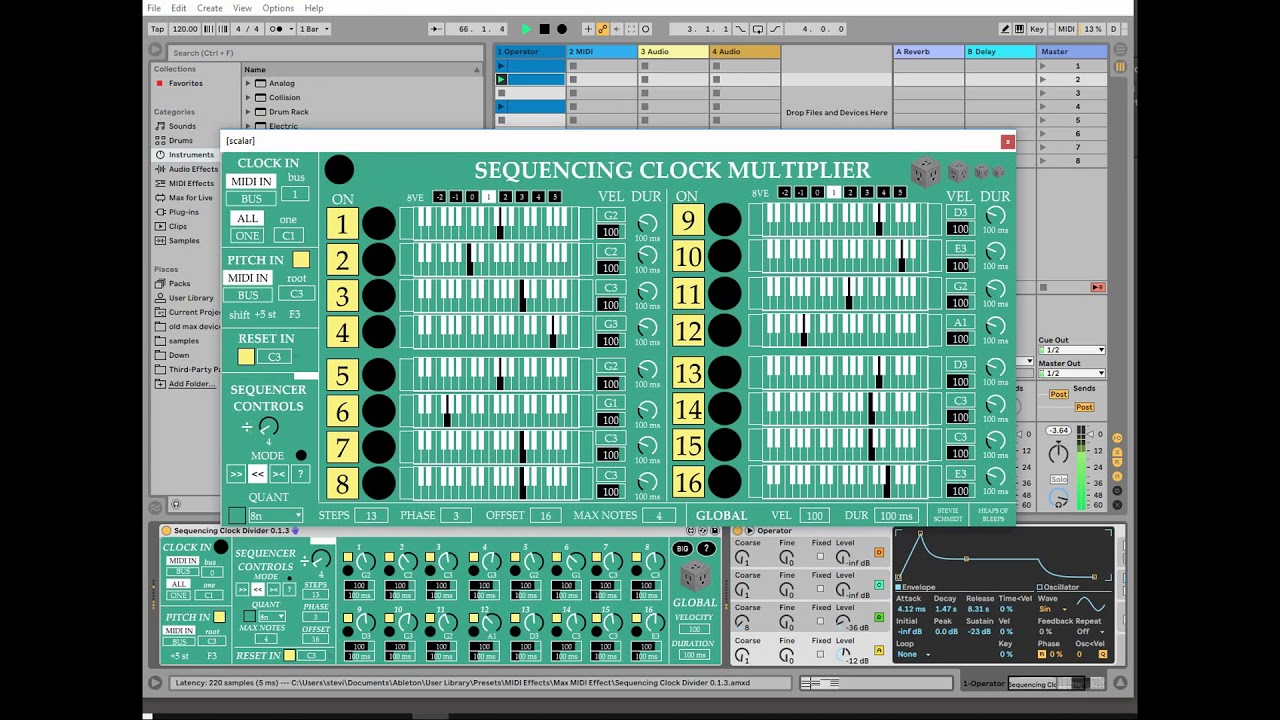Screen dimensions: 1280x720
Task: Click the forward >> sequencer mode button
Action: (236, 474)
